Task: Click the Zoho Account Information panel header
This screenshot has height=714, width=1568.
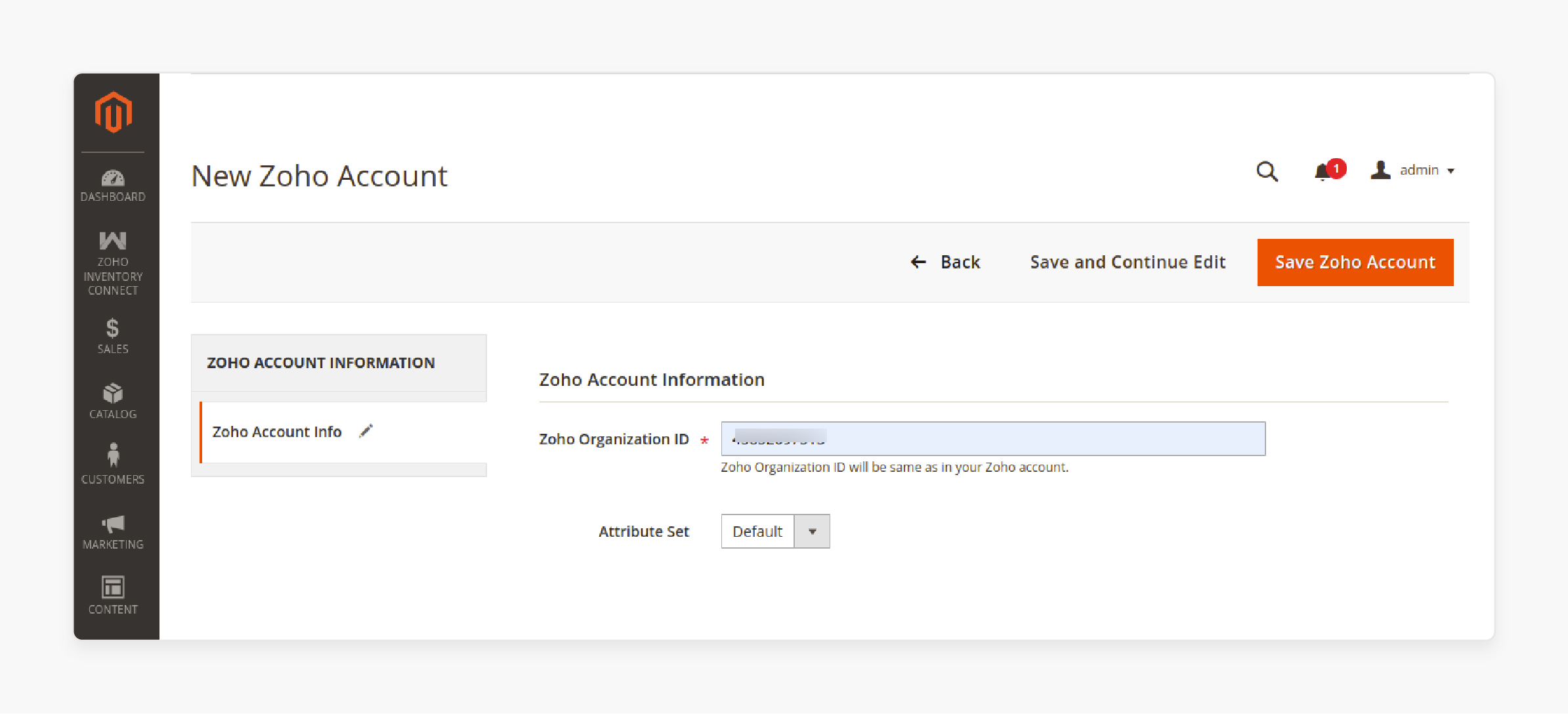Action: coord(339,363)
